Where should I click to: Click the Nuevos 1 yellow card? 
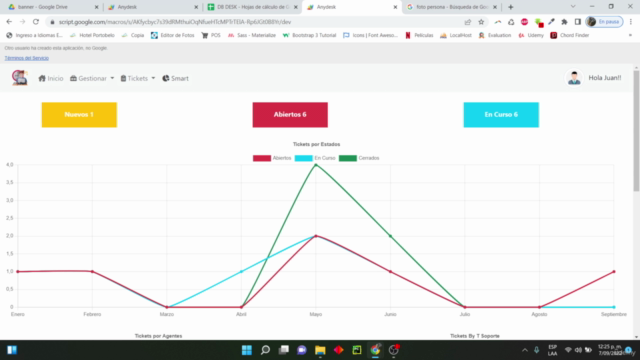[79, 115]
